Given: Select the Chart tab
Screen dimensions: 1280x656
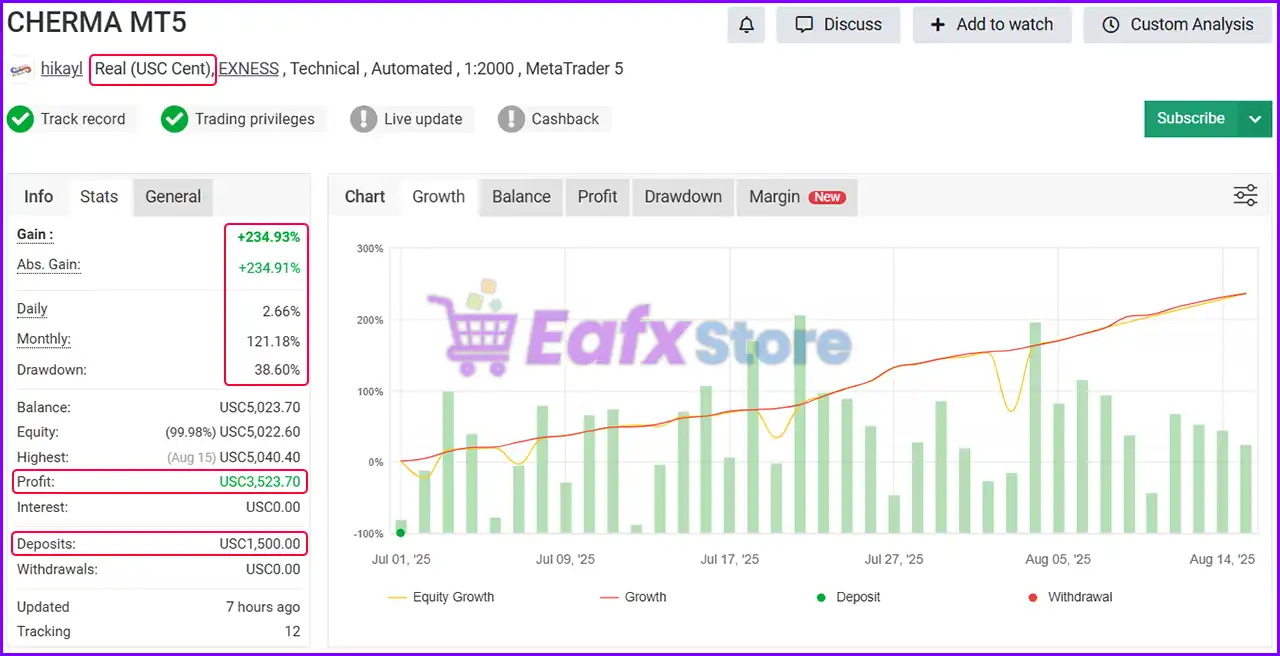Looking at the screenshot, I should pos(365,197).
